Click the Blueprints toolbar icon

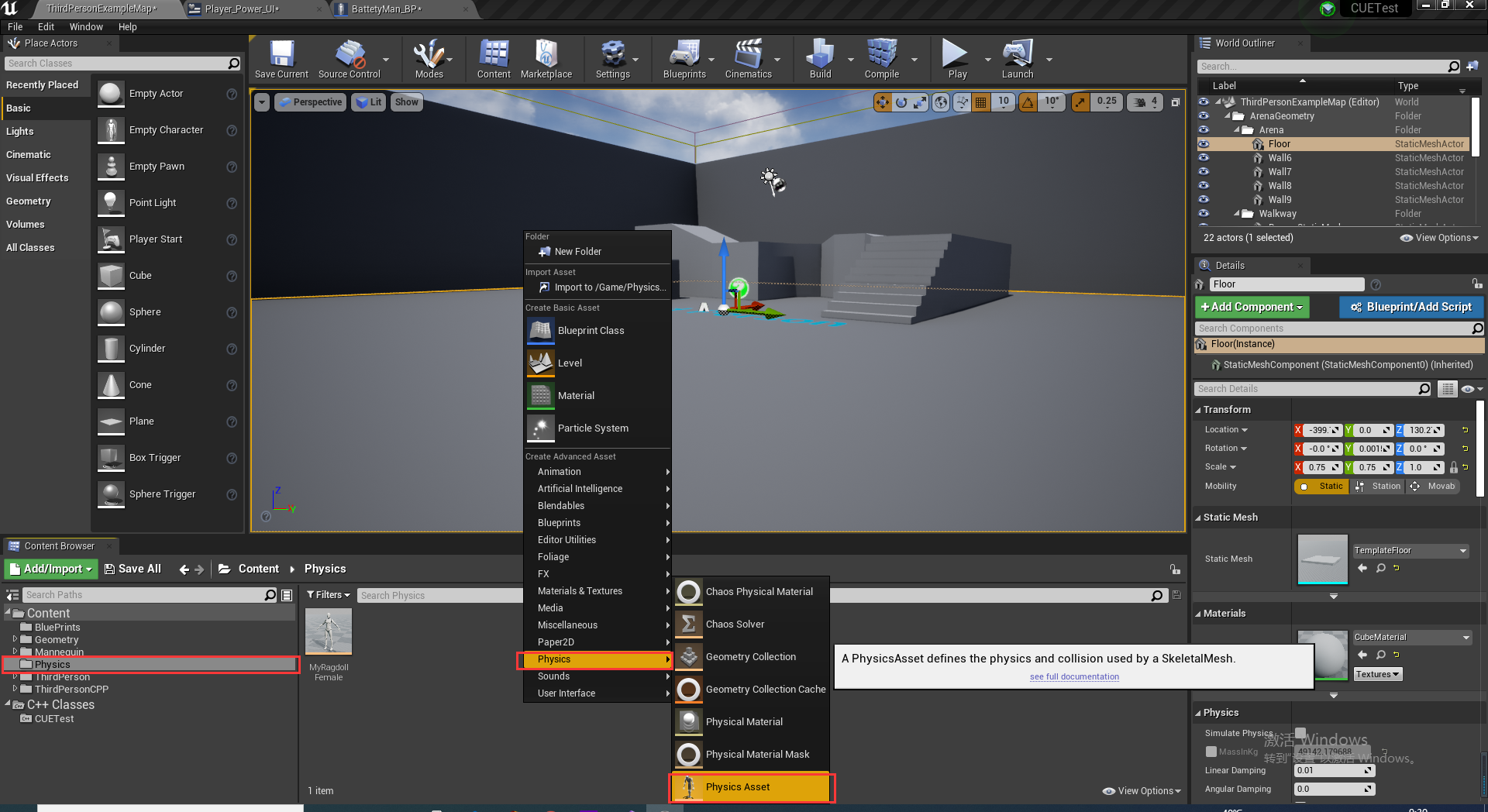coord(684,59)
